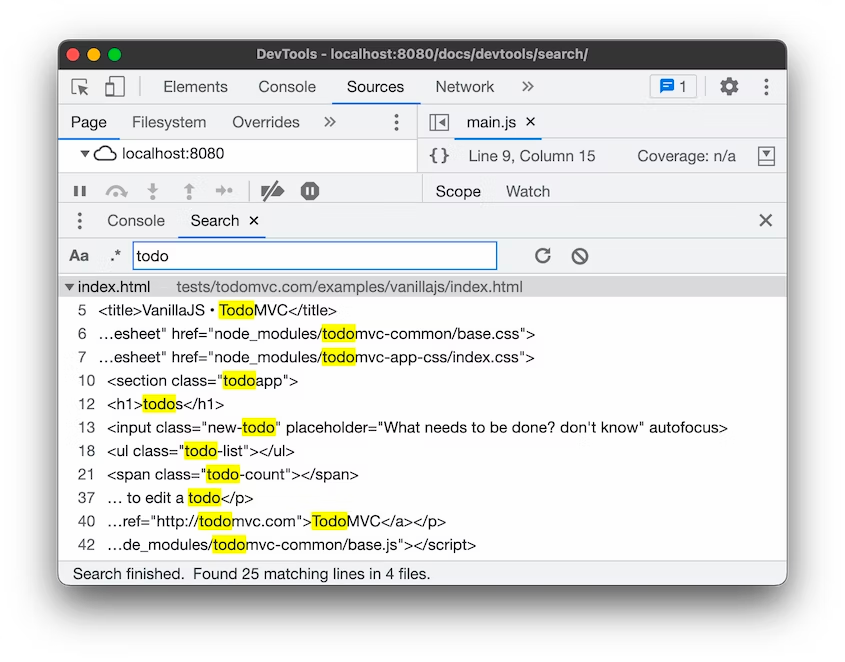Toggle pause on exceptions

coord(310,191)
